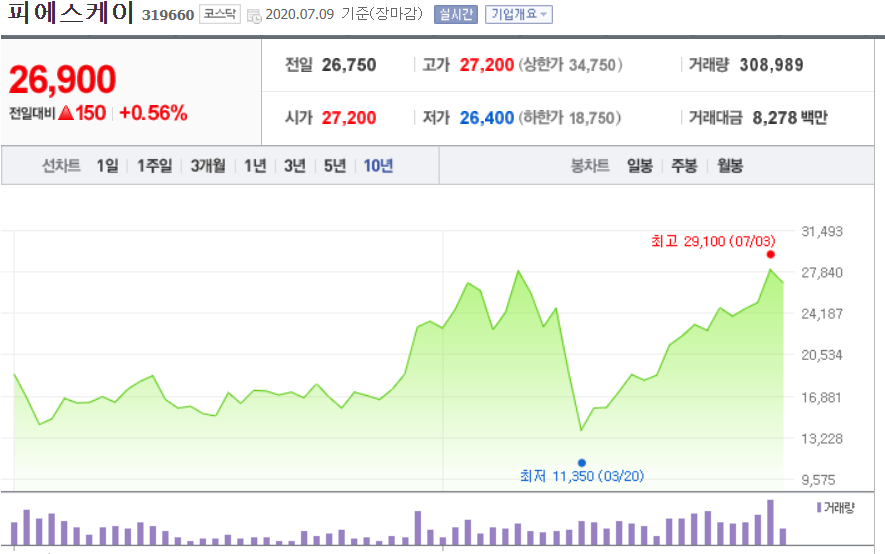The height and width of the screenshot is (554, 885).
Task: Click the 봉차트 label
Action: click(x=590, y=166)
